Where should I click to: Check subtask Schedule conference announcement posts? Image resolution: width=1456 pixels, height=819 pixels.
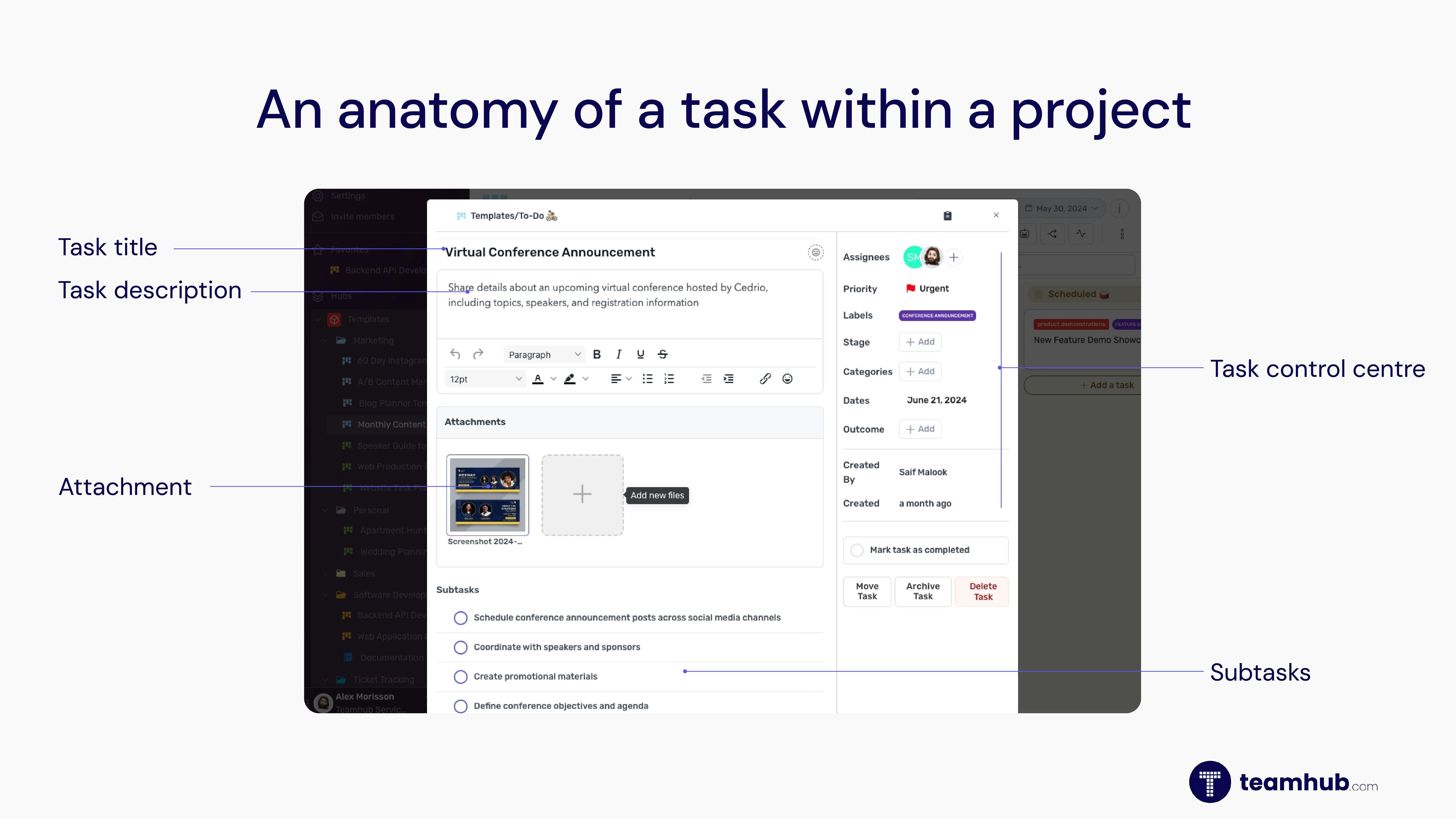tap(461, 618)
